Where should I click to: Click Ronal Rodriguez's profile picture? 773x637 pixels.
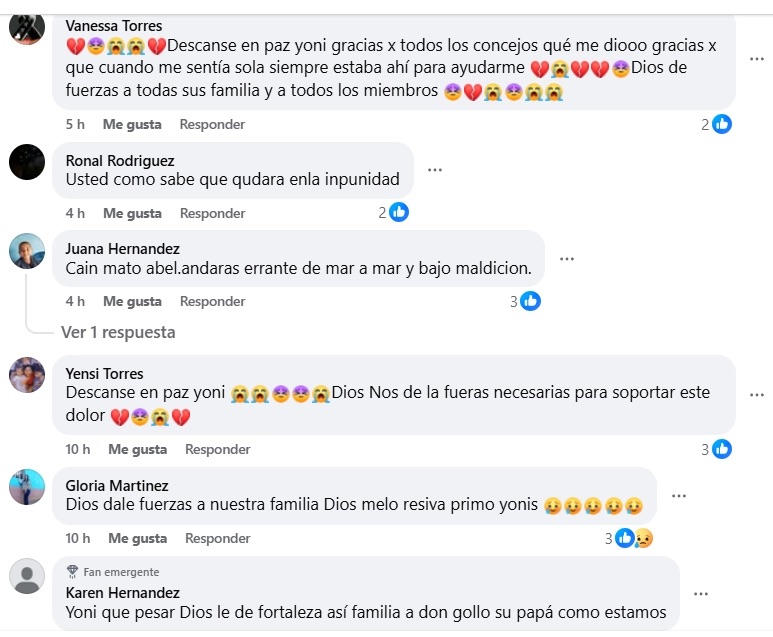tap(27, 161)
